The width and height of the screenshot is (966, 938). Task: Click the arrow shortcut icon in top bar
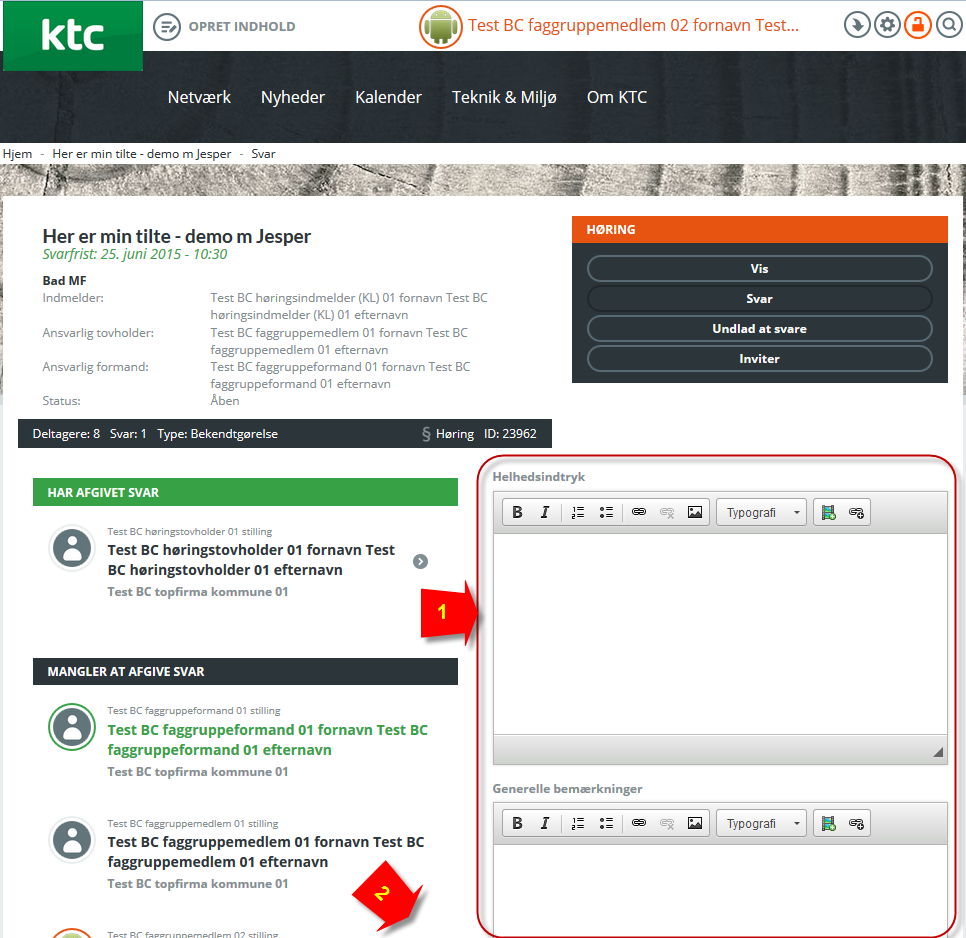(857, 25)
